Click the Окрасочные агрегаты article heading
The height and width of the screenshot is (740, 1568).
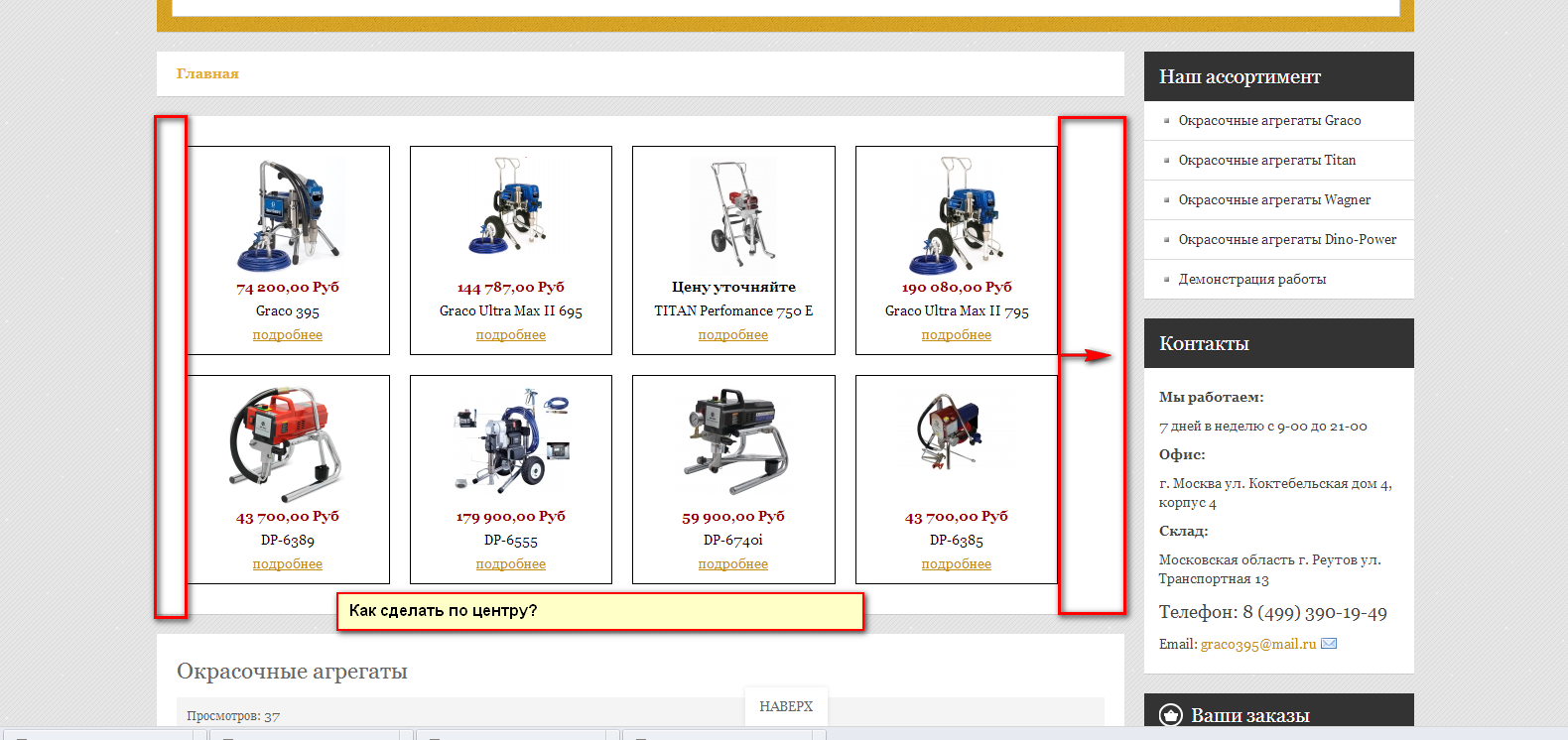pos(292,672)
